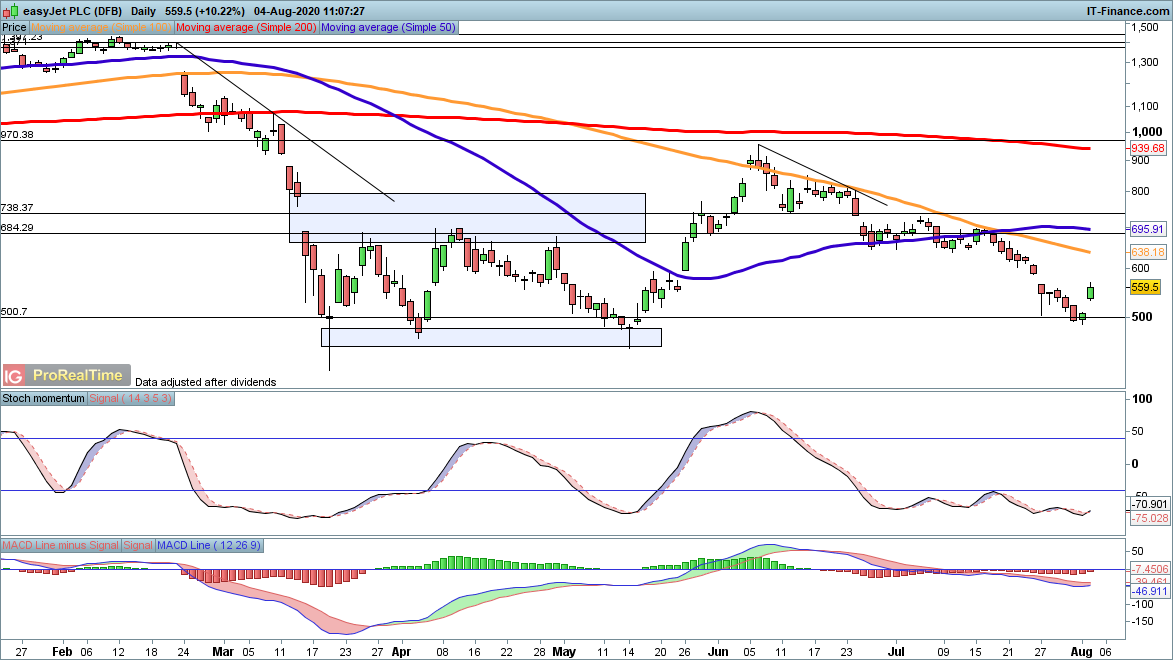Image resolution: width=1173 pixels, height=660 pixels.
Task: Click the IG logo icon
Action: (x=14, y=376)
